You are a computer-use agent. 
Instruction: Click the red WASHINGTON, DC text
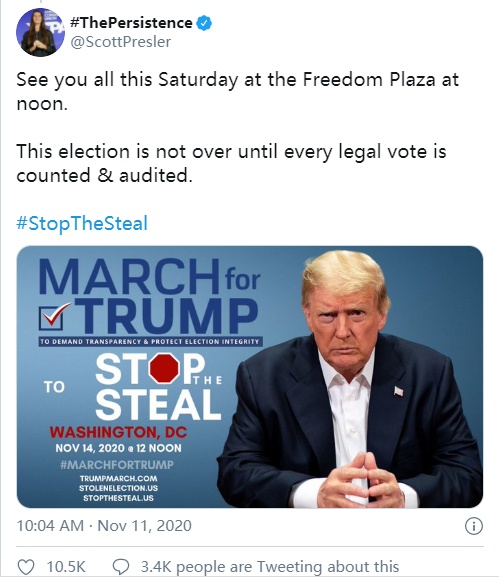(x=118, y=432)
